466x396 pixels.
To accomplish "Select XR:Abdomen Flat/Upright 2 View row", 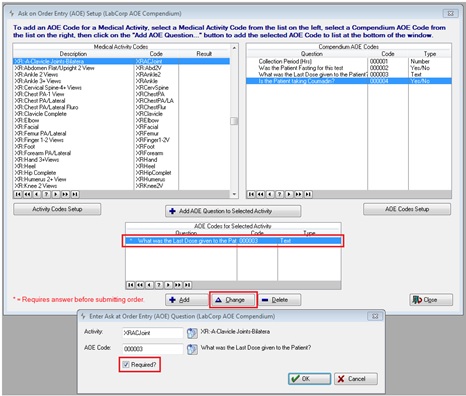I will 121,68.
